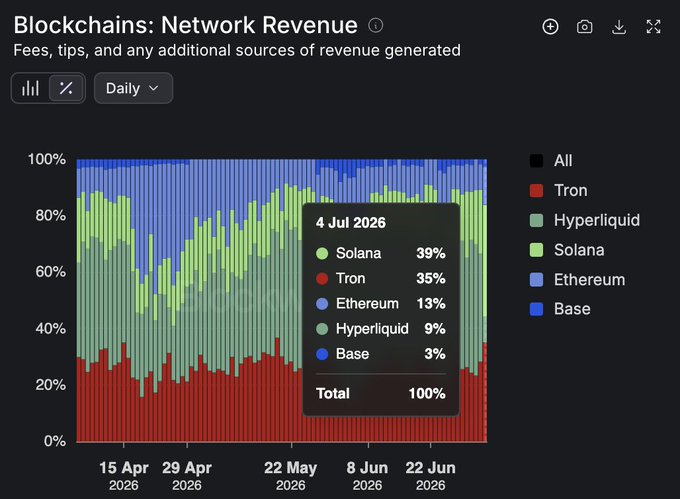680x499 pixels.
Task: Click the Hyperliquid 9% tooltip row
Action: coord(380,329)
